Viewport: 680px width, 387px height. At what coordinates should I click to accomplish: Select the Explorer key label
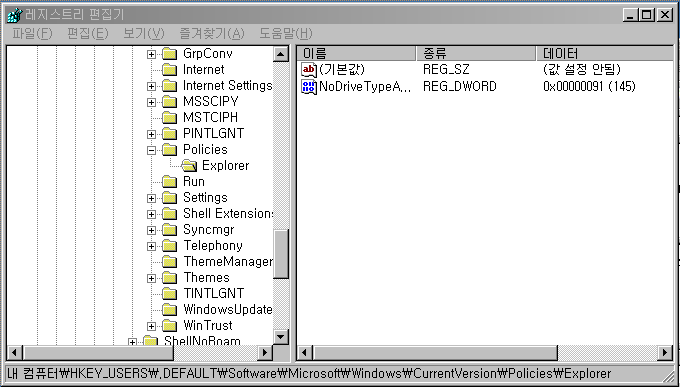tap(226, 166)
